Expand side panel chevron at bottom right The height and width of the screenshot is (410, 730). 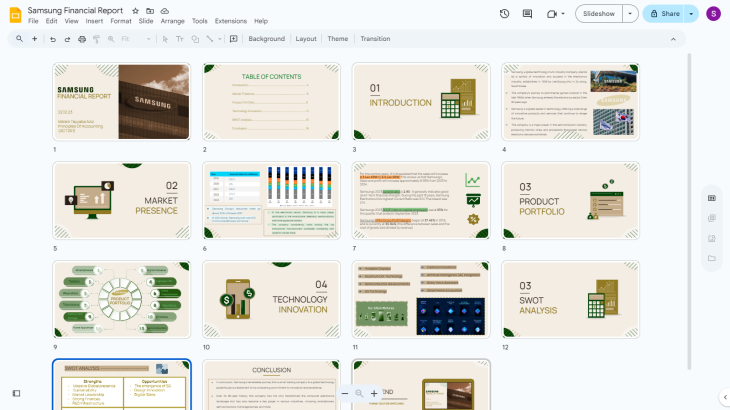pos(725,397)
